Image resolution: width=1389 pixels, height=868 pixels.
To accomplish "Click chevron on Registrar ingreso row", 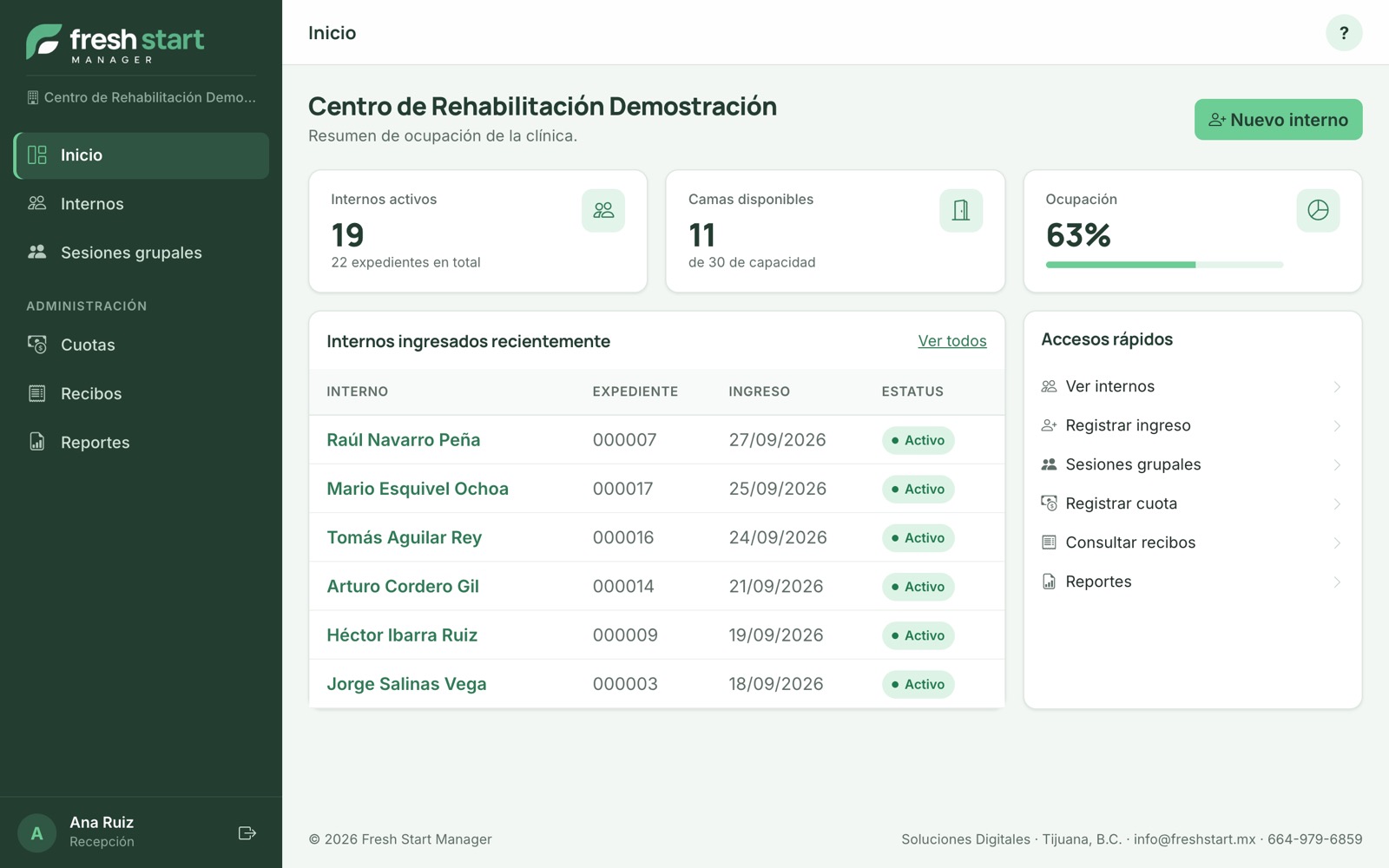I will coord(1337,426).
